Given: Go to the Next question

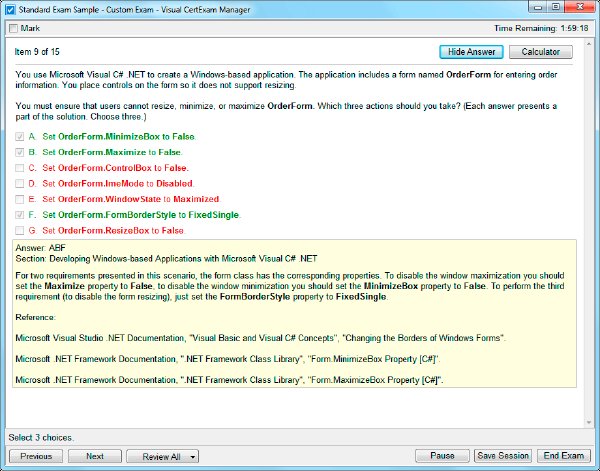Looking at the screenshot, I should pyautogui.click(x=95, y=456).
